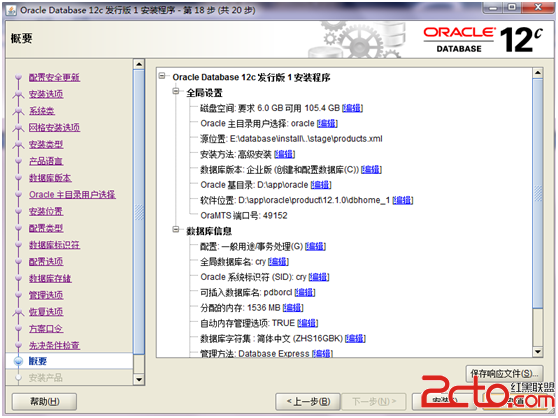Close the Oracle installer window
Screen dimensions: 558x418
(x=538, y=7)
